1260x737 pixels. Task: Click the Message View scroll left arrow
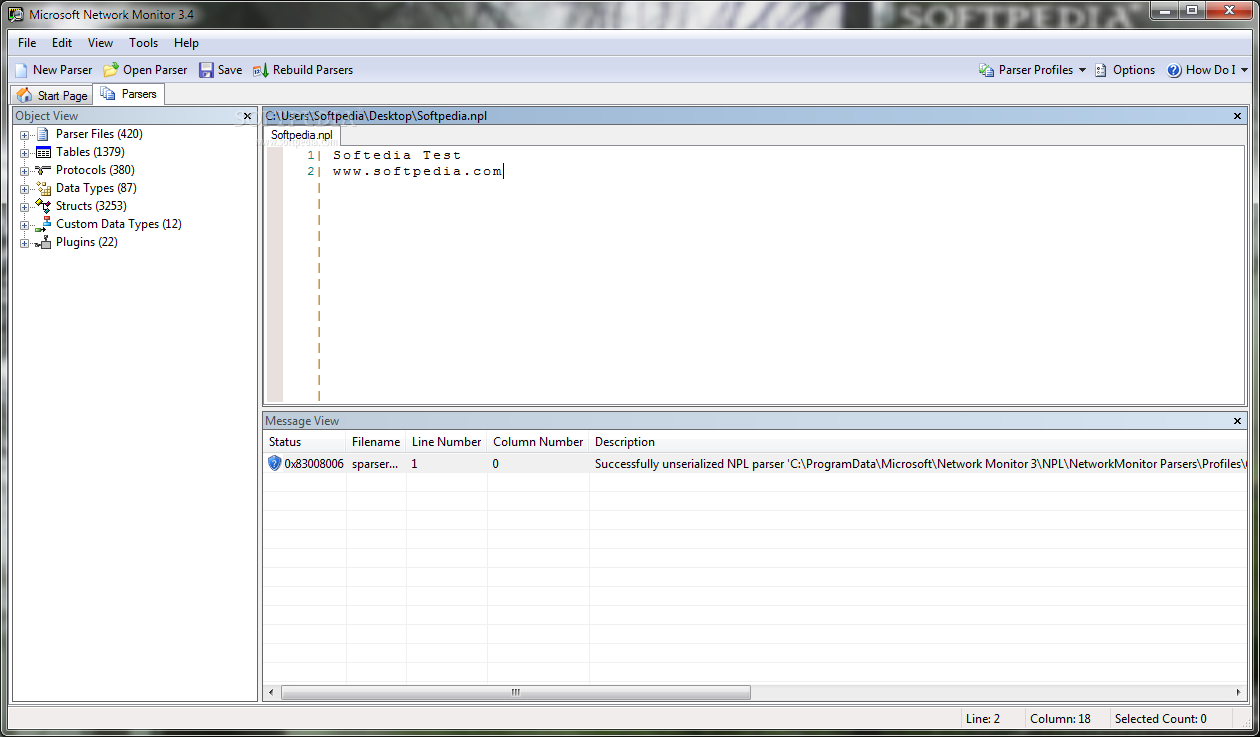pyautogui.click(x=272, y=692)
